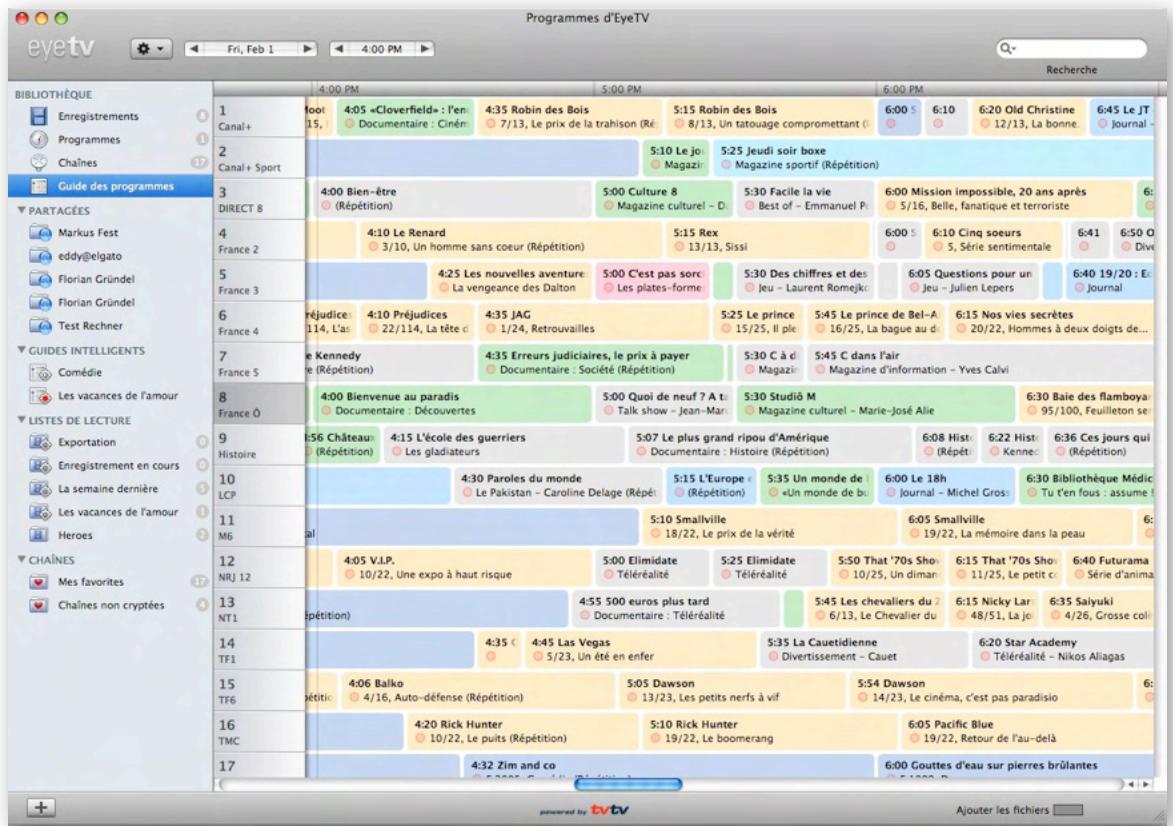Open 6:00 Mission impossible program
Viewport: 1173px width, 826px height.
click(1005, 198)
